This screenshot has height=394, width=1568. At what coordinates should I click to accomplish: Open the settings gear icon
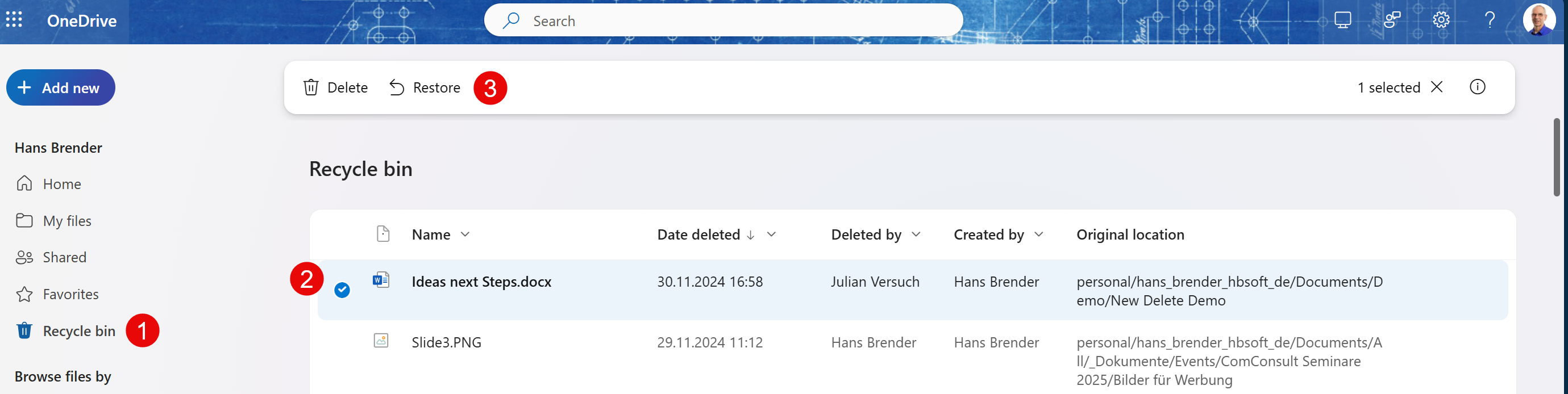[x=1441, y=20]
